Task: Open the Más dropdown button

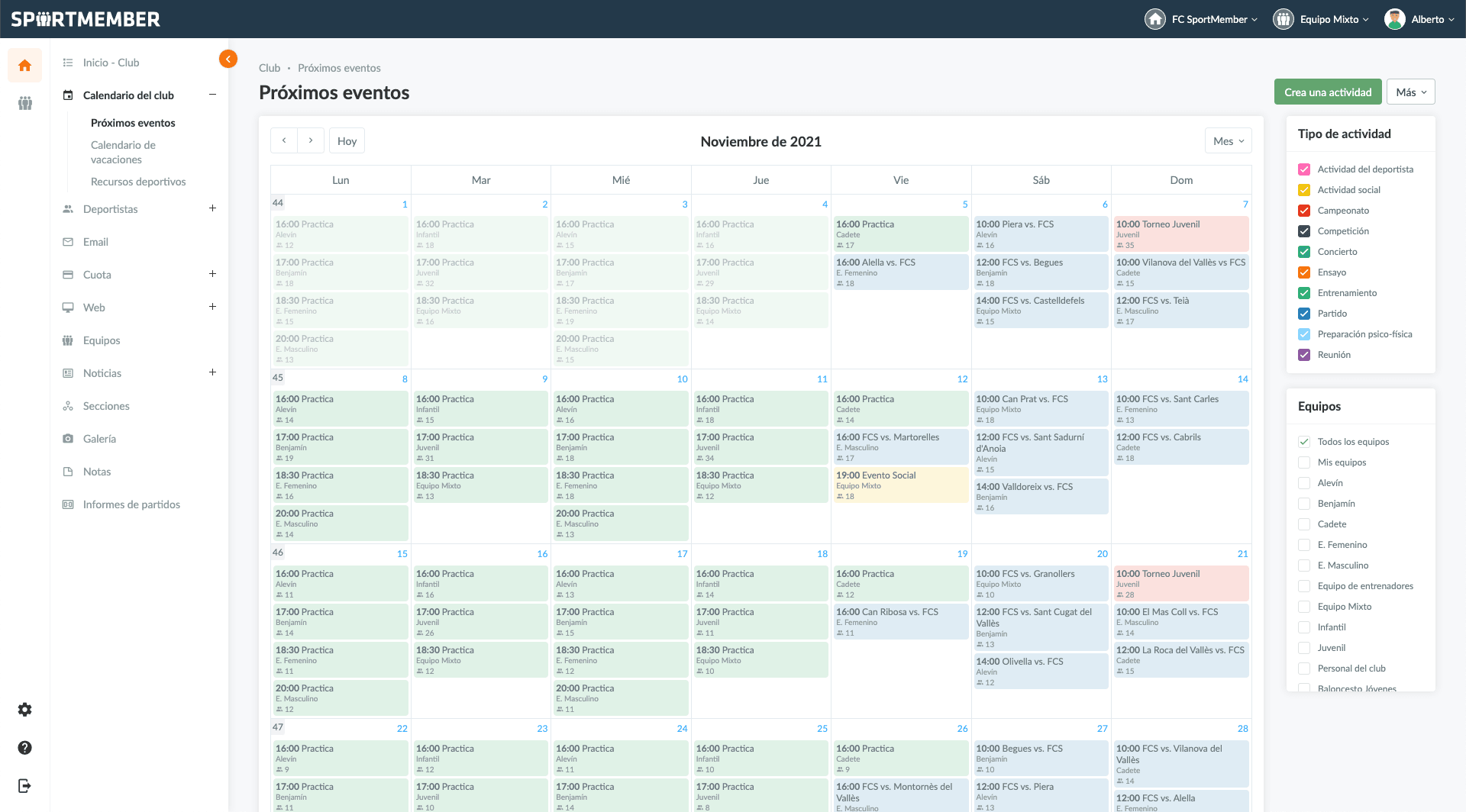Action: coord(1410,92)
